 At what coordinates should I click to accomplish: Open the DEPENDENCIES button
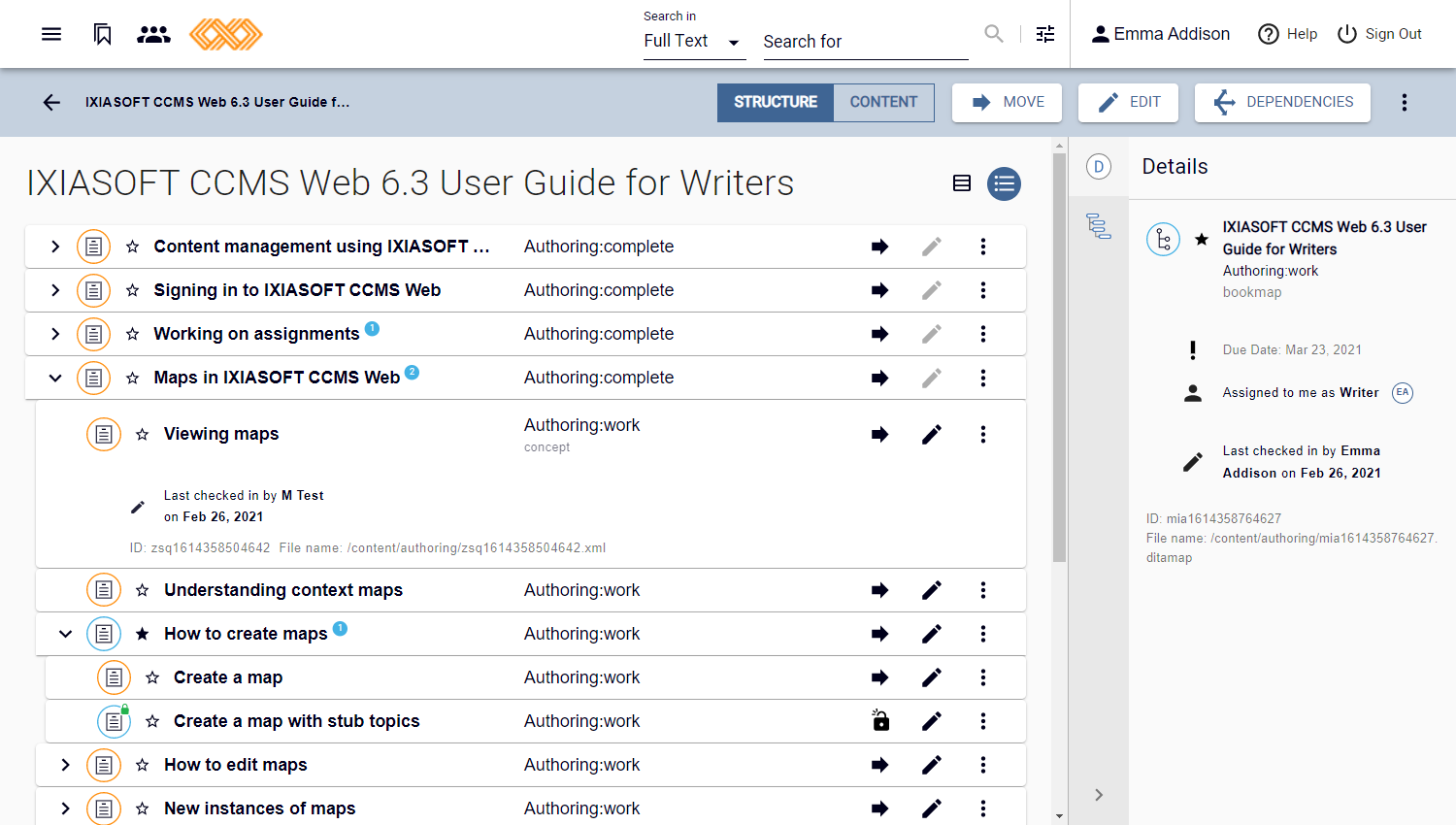pyautogui.click(x=1282, y=102)
